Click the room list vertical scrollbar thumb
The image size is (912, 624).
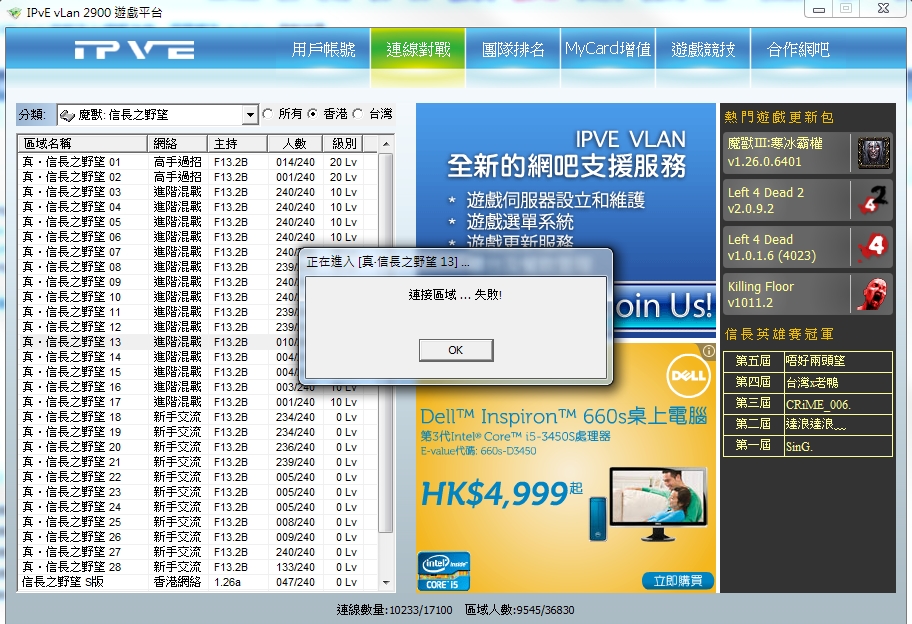click(x=386, y=343)
